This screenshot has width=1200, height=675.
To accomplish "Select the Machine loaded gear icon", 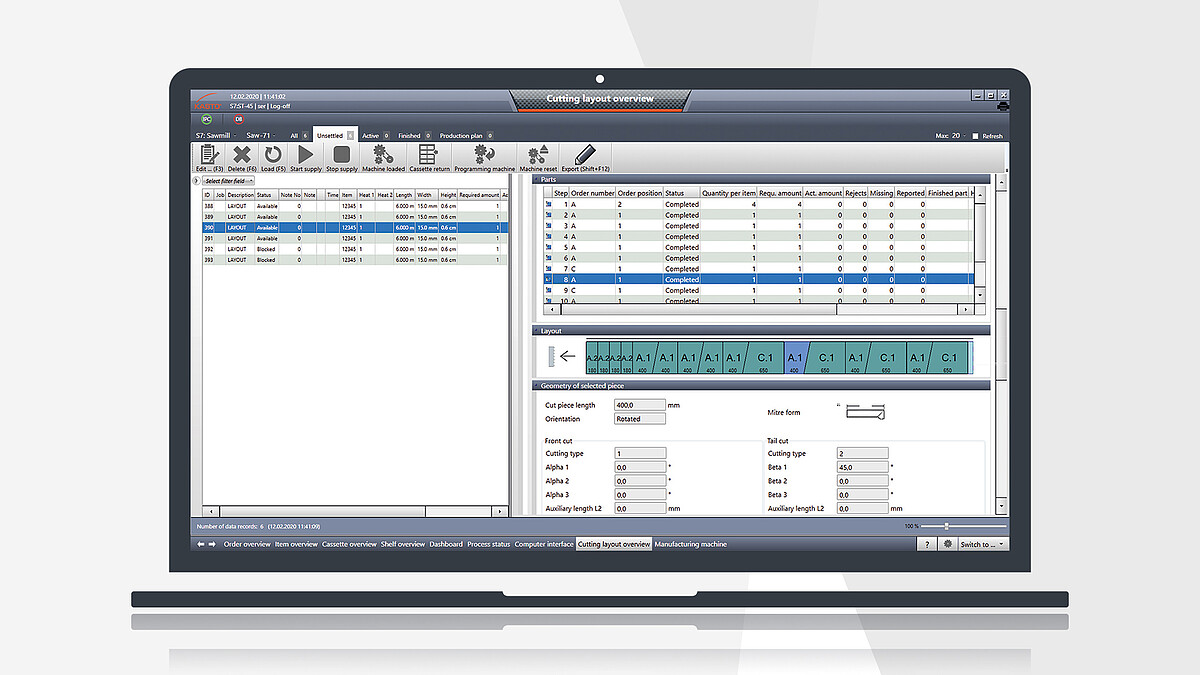I will (382, 155).
